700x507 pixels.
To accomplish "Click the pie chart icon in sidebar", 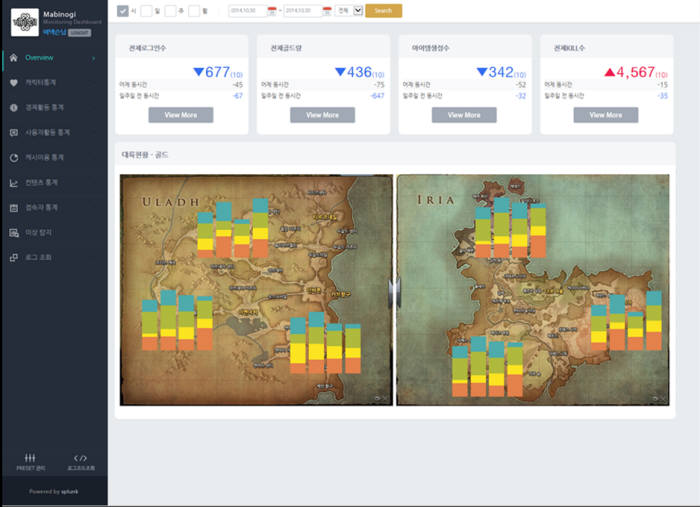I will click(x=14, y=158).
